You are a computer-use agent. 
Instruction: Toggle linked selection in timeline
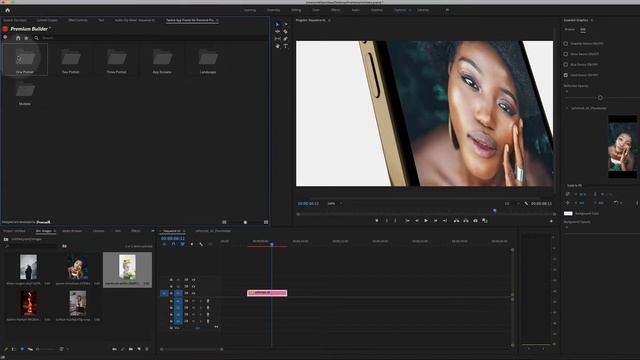click(x=182, y=244)
